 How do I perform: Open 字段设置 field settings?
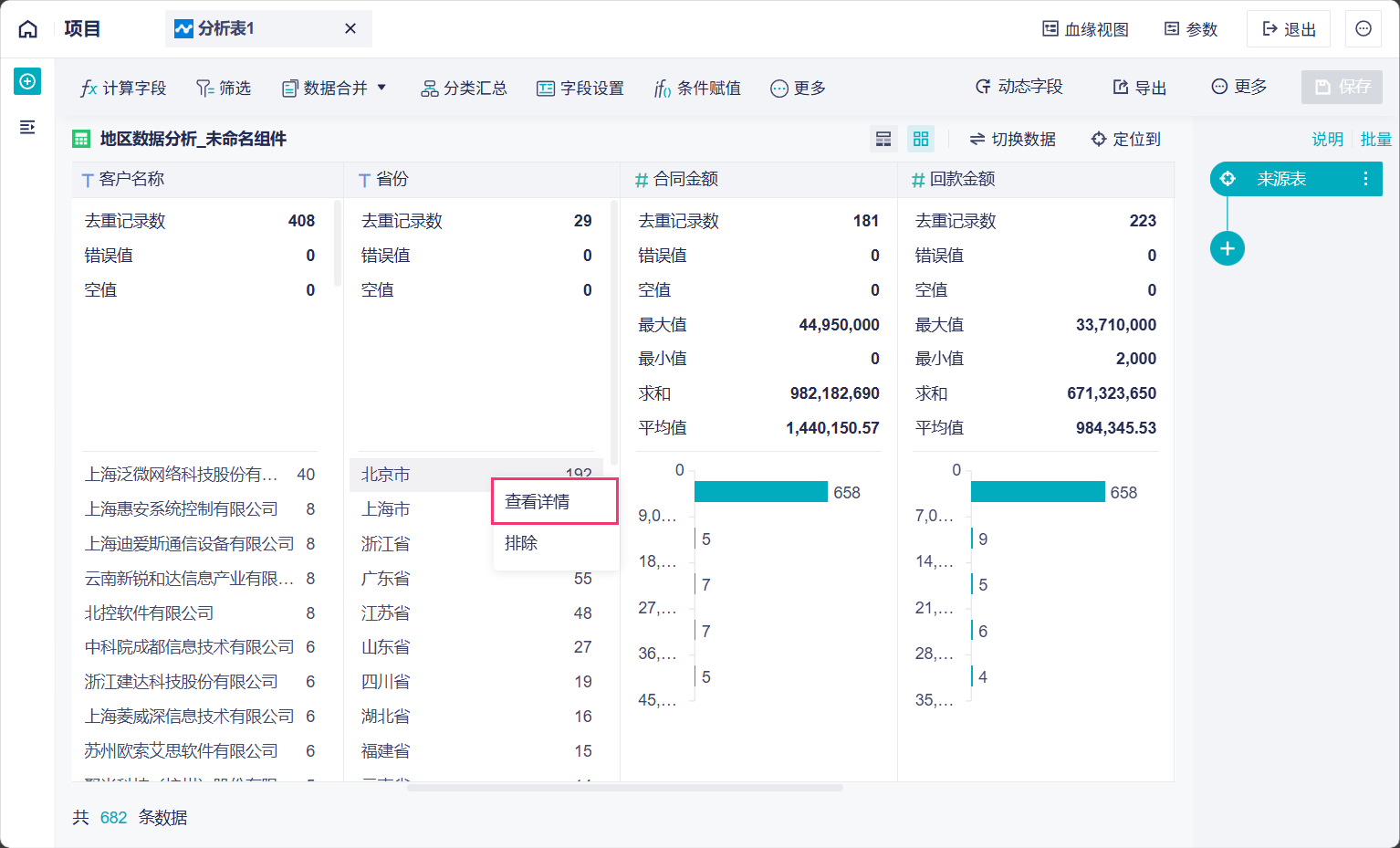click(x=580, y=88)
